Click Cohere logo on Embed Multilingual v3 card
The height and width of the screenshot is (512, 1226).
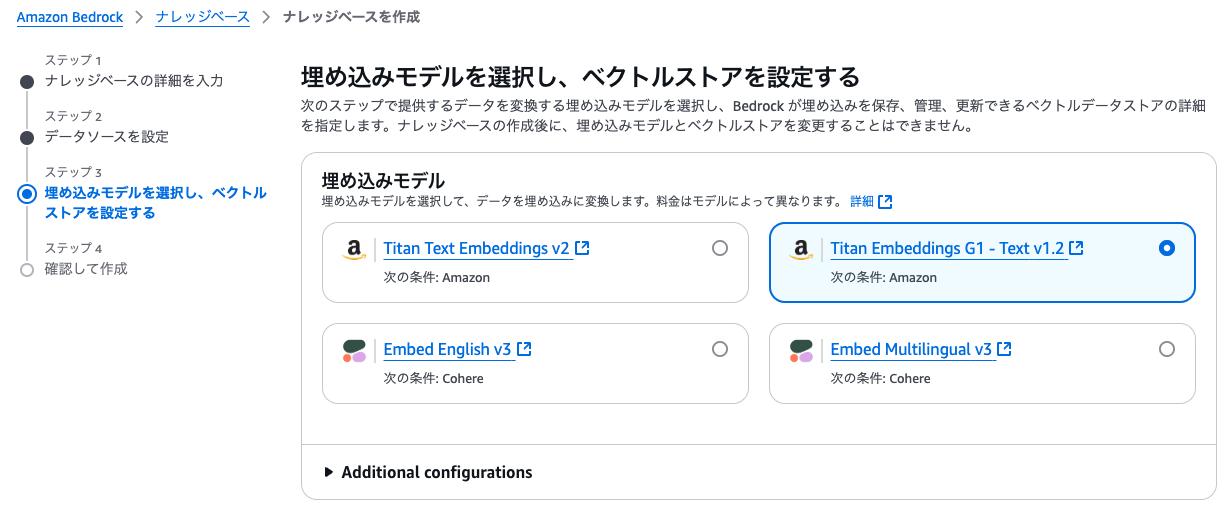[x=800, y=351]
